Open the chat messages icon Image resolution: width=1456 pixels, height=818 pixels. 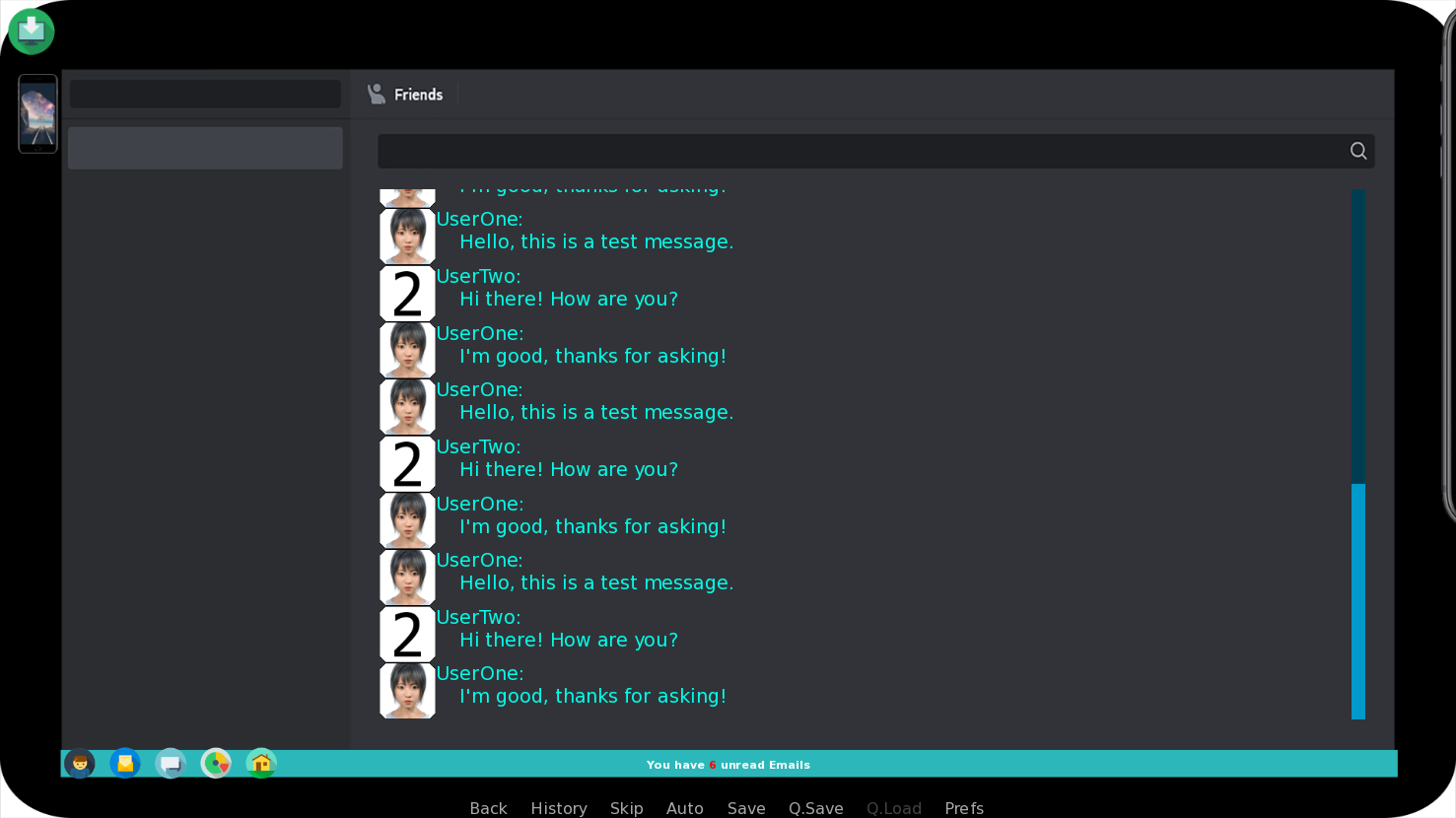[x=171, y=763]
